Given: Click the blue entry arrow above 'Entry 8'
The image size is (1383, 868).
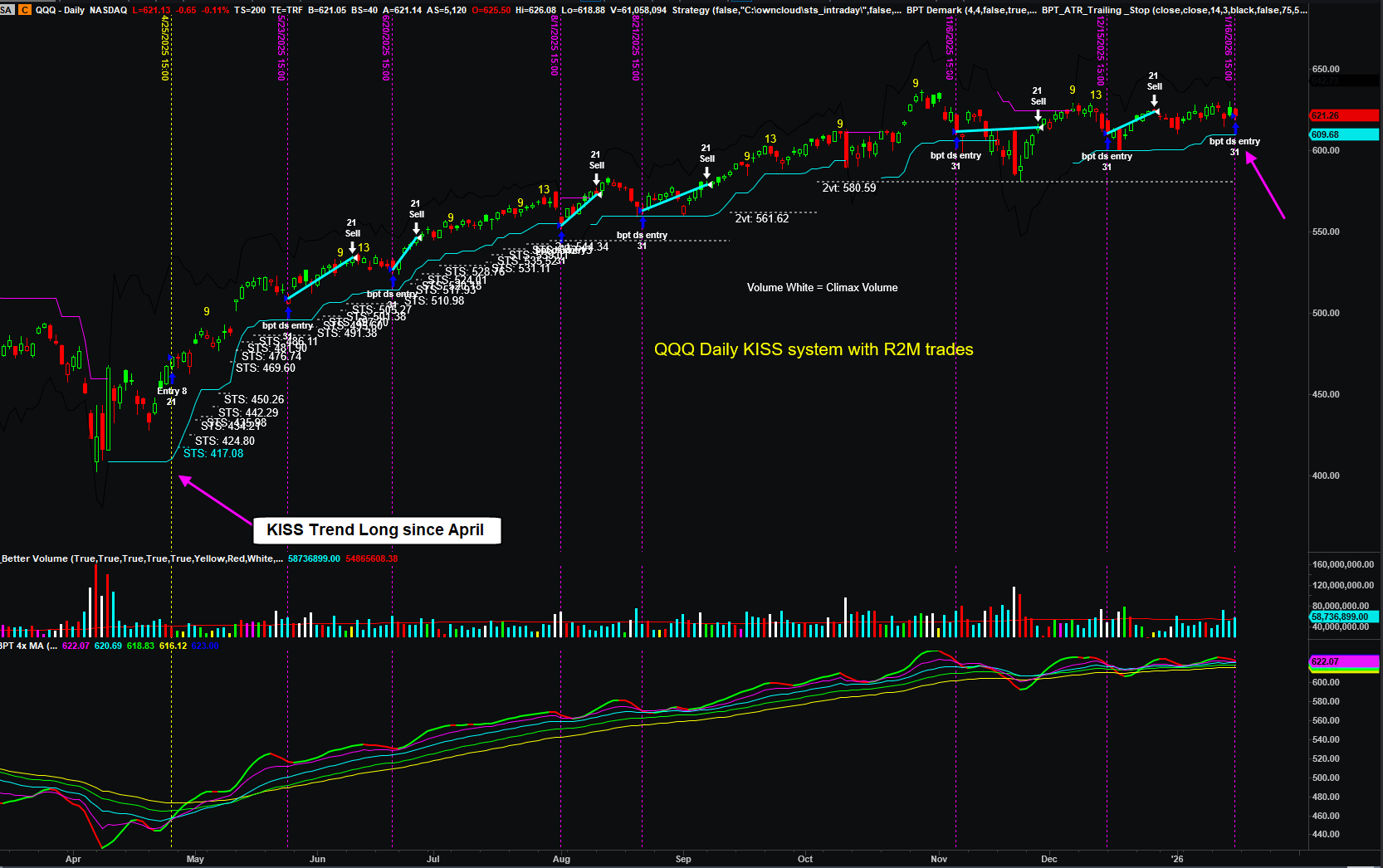Looking at the screenshot, I should coord(171,376).
